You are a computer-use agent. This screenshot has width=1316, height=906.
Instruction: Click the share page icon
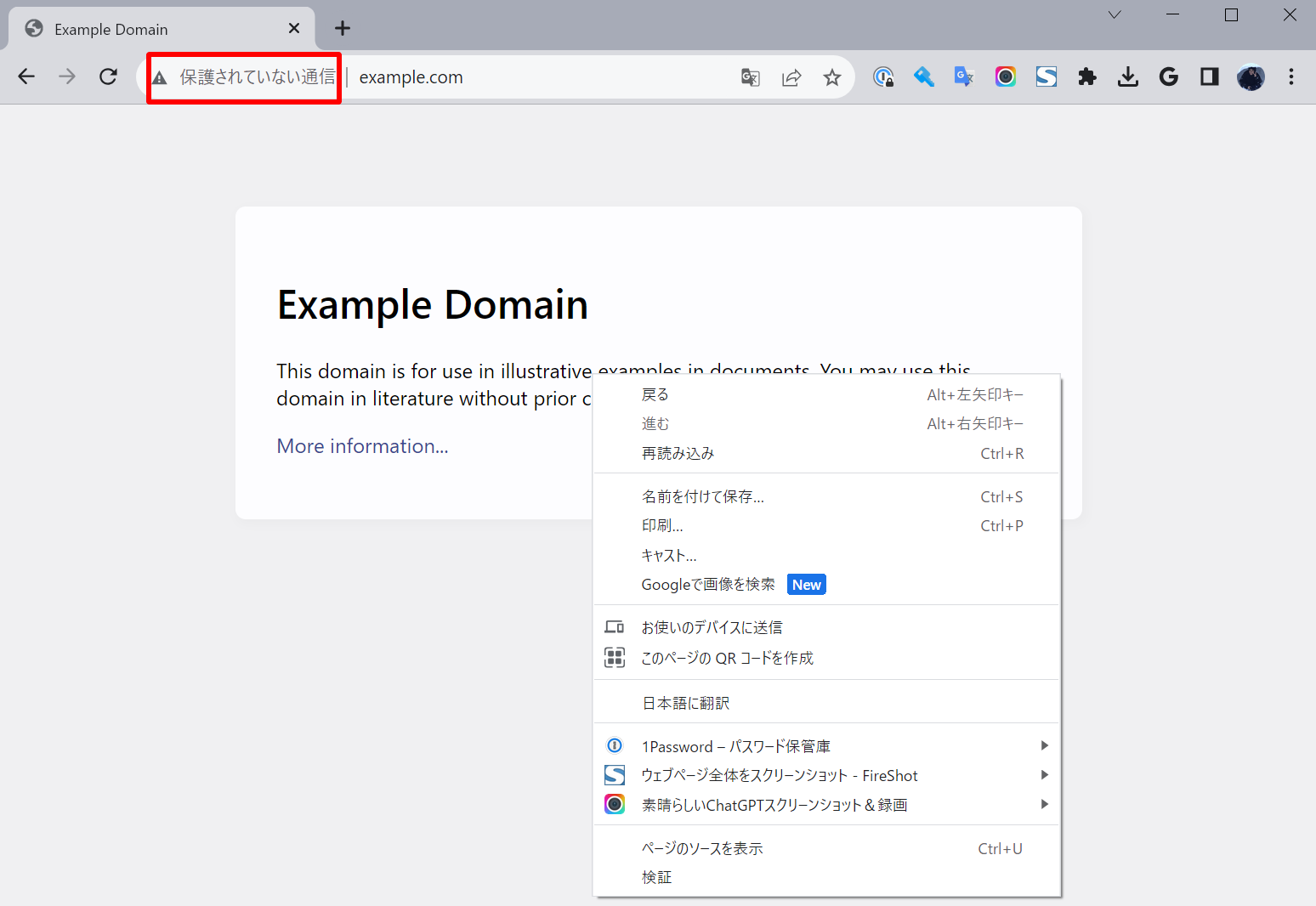(x=791, y=76)
